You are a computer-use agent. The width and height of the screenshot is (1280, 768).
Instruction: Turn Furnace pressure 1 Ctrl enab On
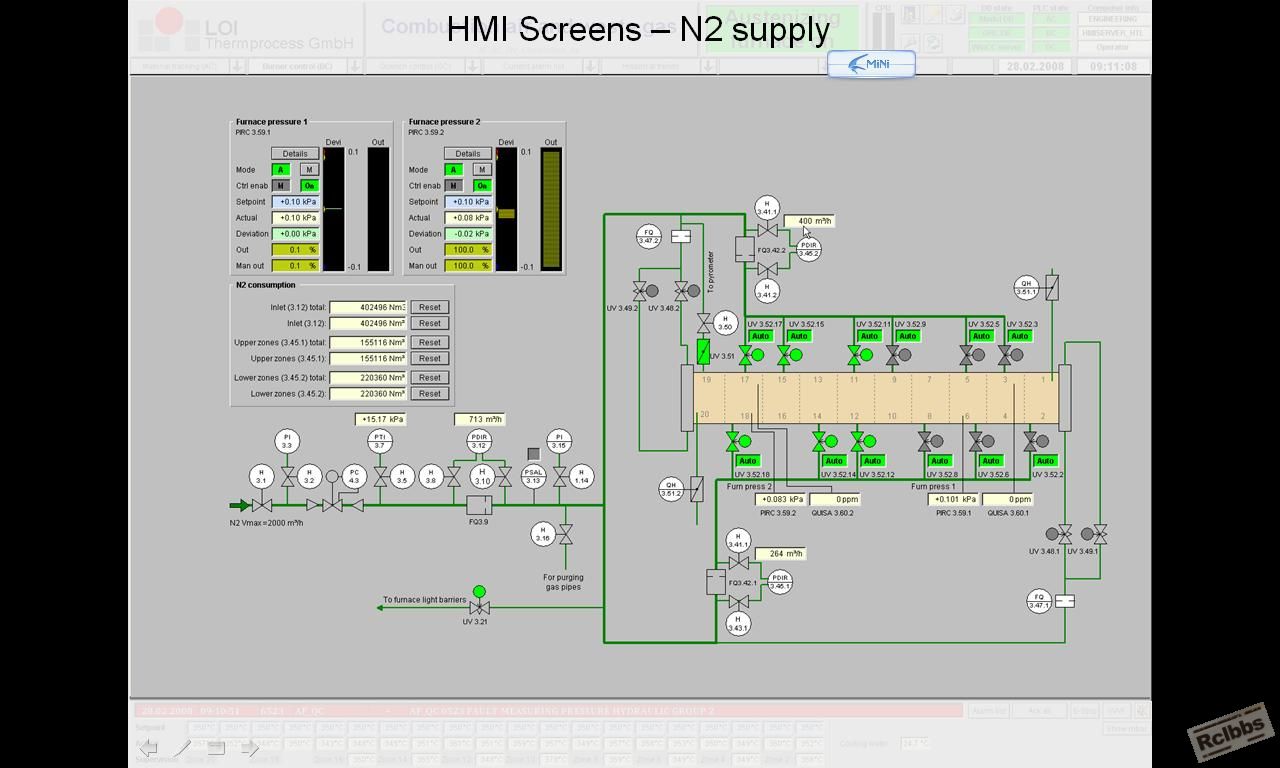[x=310, y=186]
